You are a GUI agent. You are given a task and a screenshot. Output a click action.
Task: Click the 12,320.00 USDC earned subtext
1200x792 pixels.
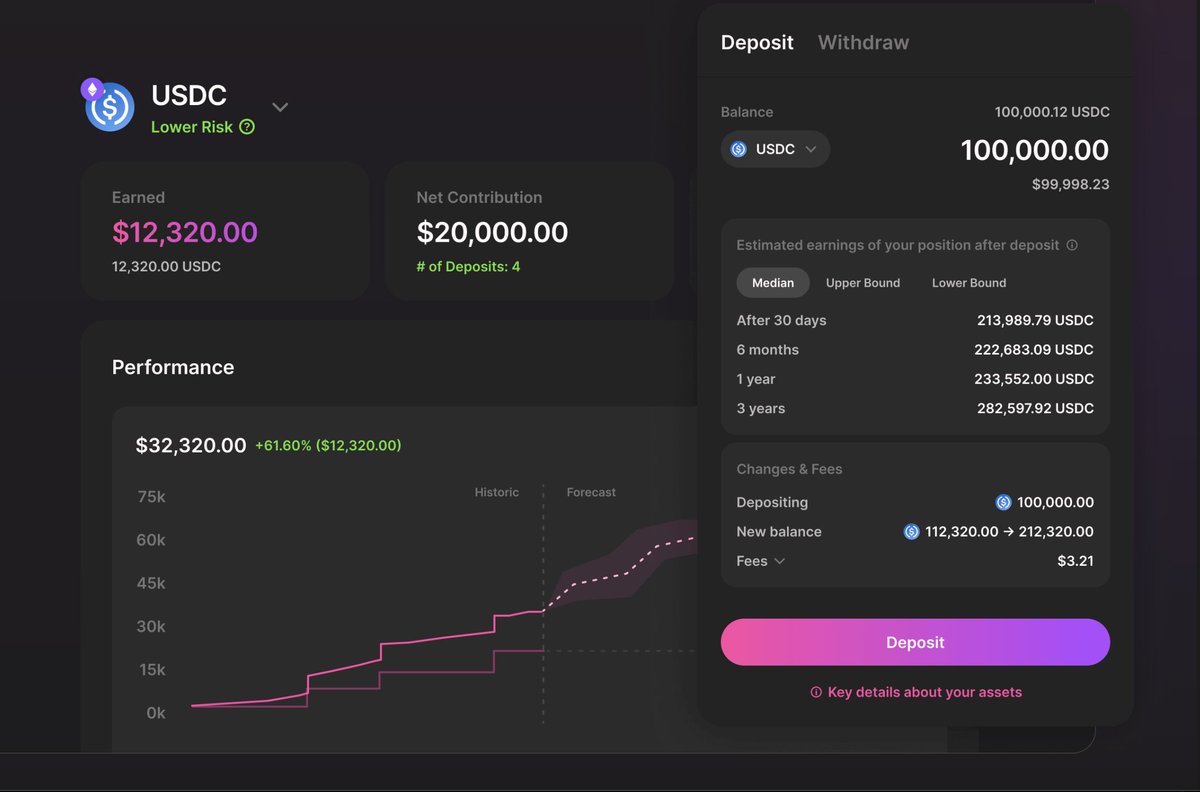point(166,267)
